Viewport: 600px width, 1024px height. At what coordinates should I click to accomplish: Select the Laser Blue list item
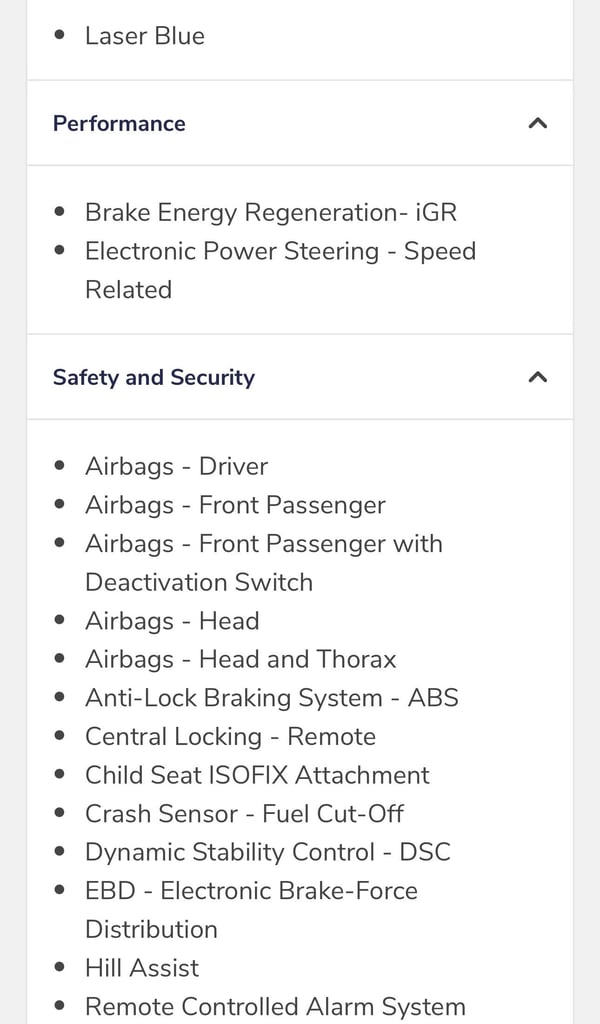tap(145, 36)
